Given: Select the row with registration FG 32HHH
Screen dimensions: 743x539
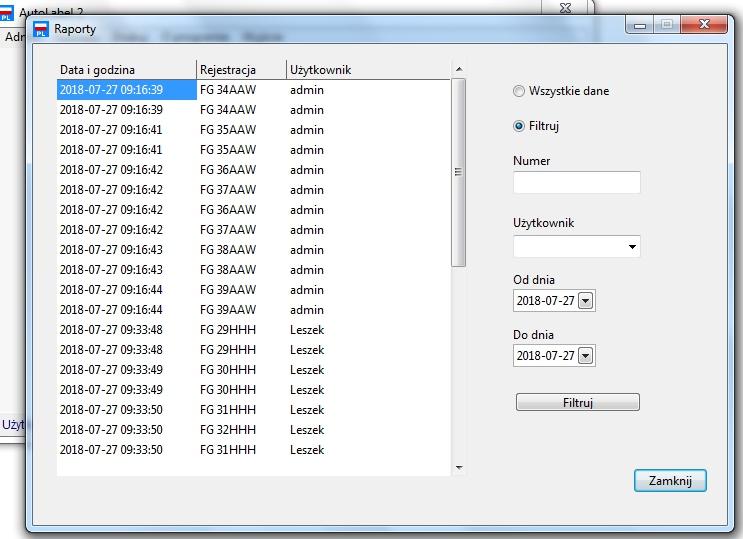Looking at the screenshot, I should pos(253,429).
